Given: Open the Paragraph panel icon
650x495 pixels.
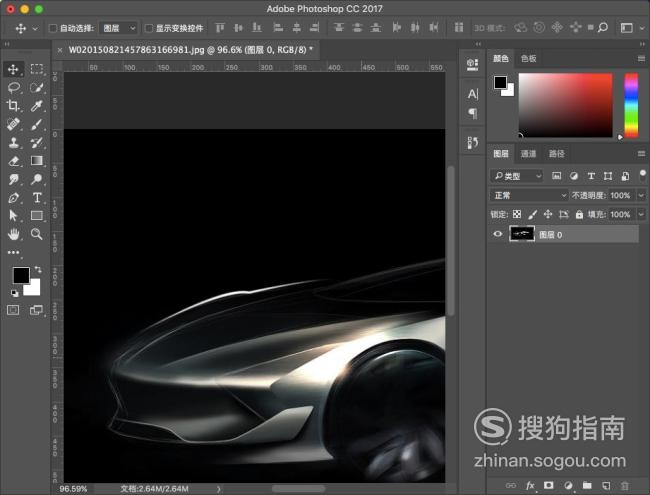Looking at the screenshot, I should tap(473, 113).
